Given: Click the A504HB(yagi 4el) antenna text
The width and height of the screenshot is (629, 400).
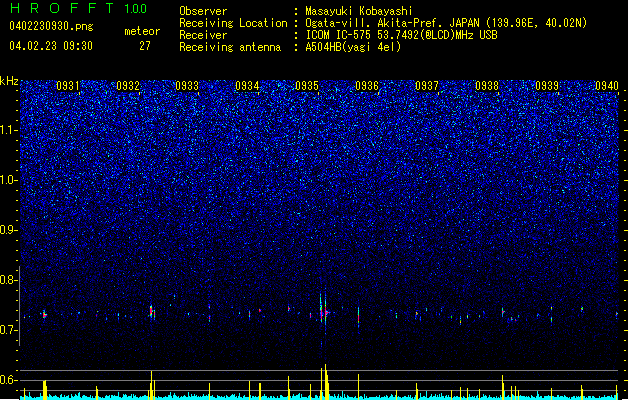Looking at the screenshot, I should 353,47.
